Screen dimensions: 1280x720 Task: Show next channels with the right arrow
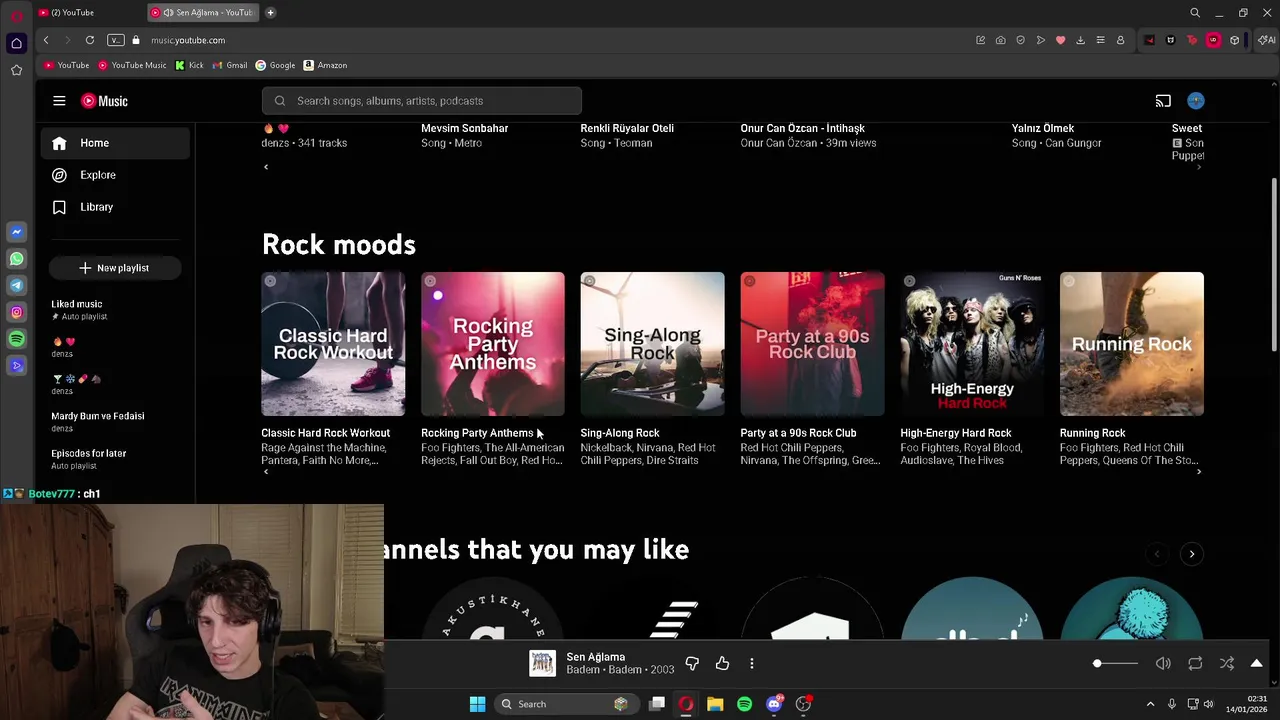click(x=1192, y=554)
